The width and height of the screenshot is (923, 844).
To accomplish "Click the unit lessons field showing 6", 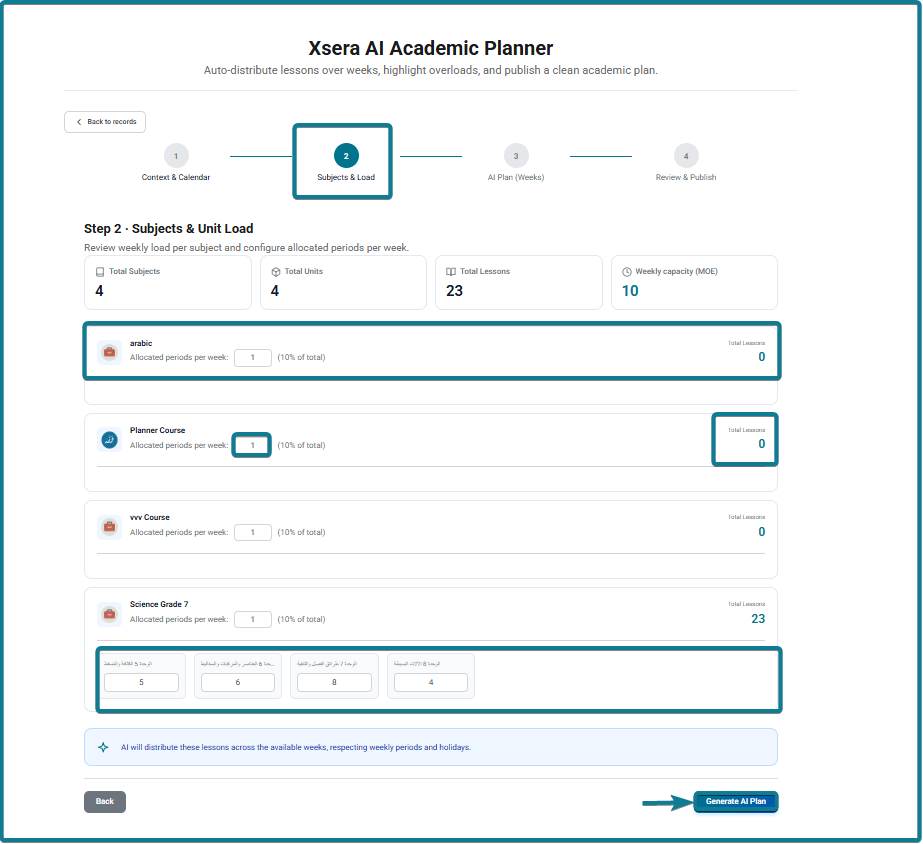I will pyautogui.click(x=238, y=682).
